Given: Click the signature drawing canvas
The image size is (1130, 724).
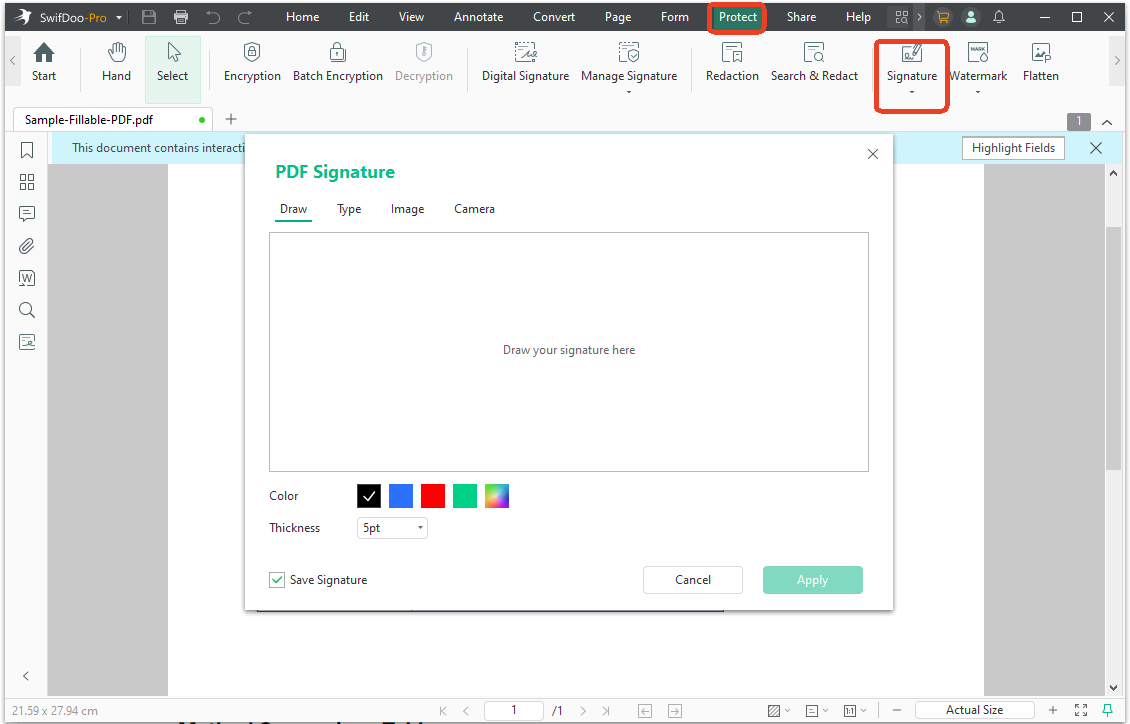Looking at the screenshot, I should tap(569, 352).
